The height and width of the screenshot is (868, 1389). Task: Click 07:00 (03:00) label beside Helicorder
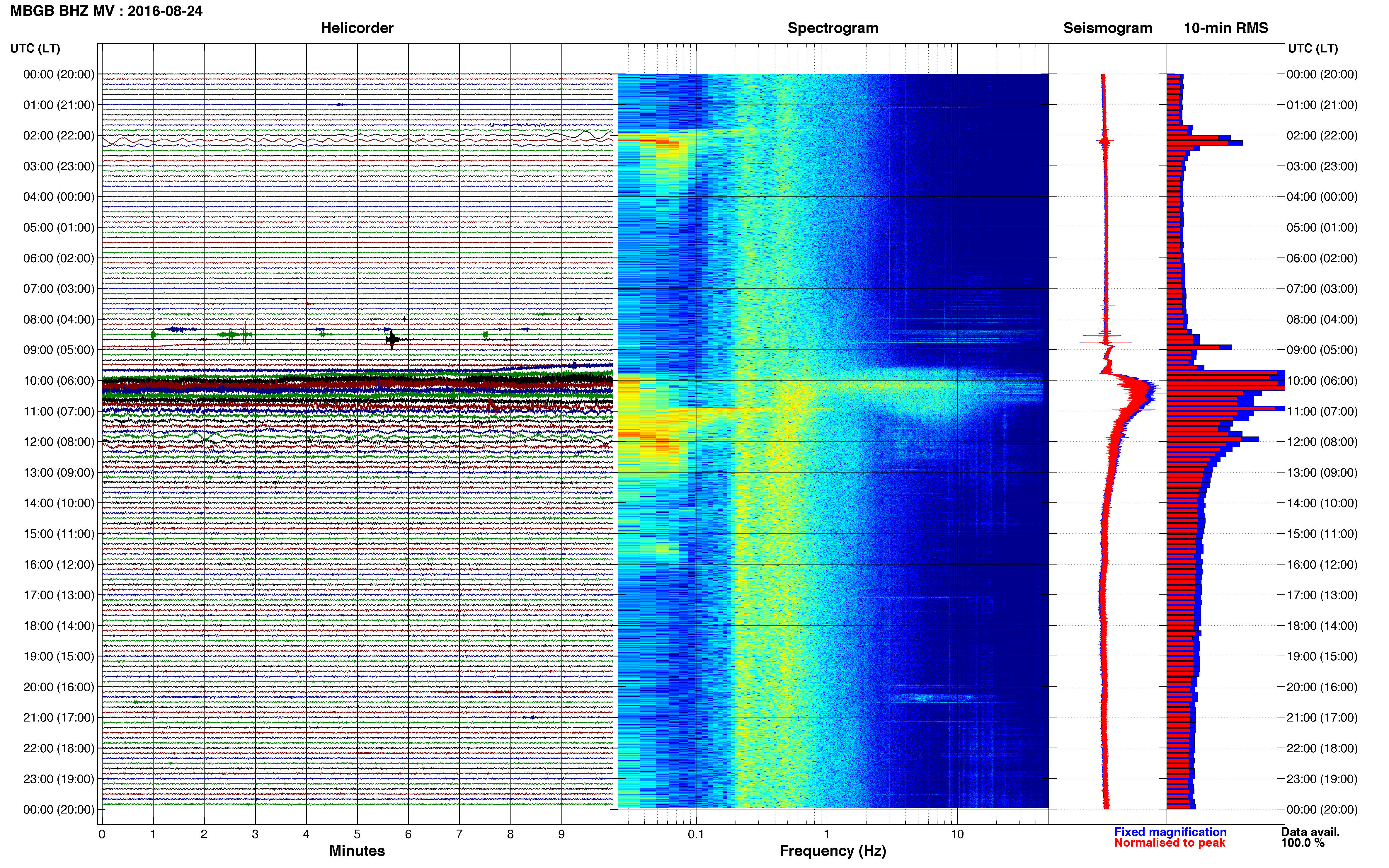[x=59, y=289]
